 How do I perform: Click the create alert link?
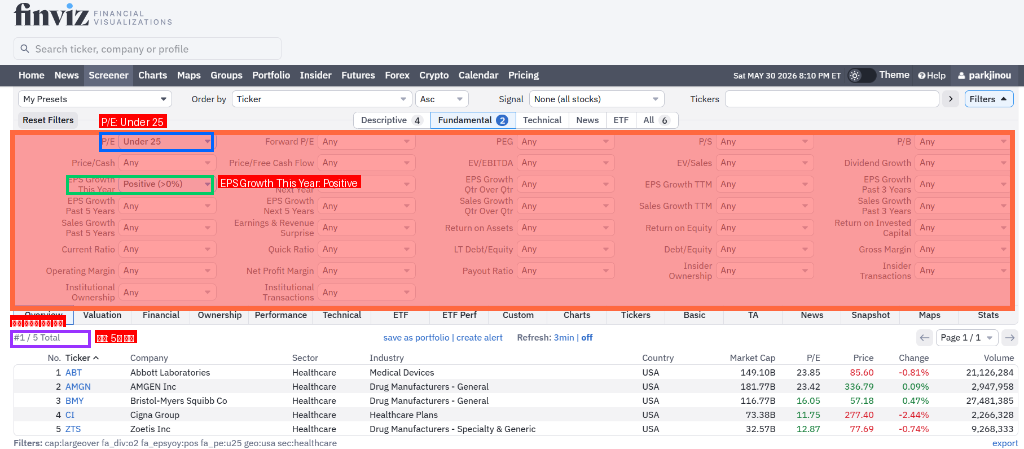tap(479, 337)
